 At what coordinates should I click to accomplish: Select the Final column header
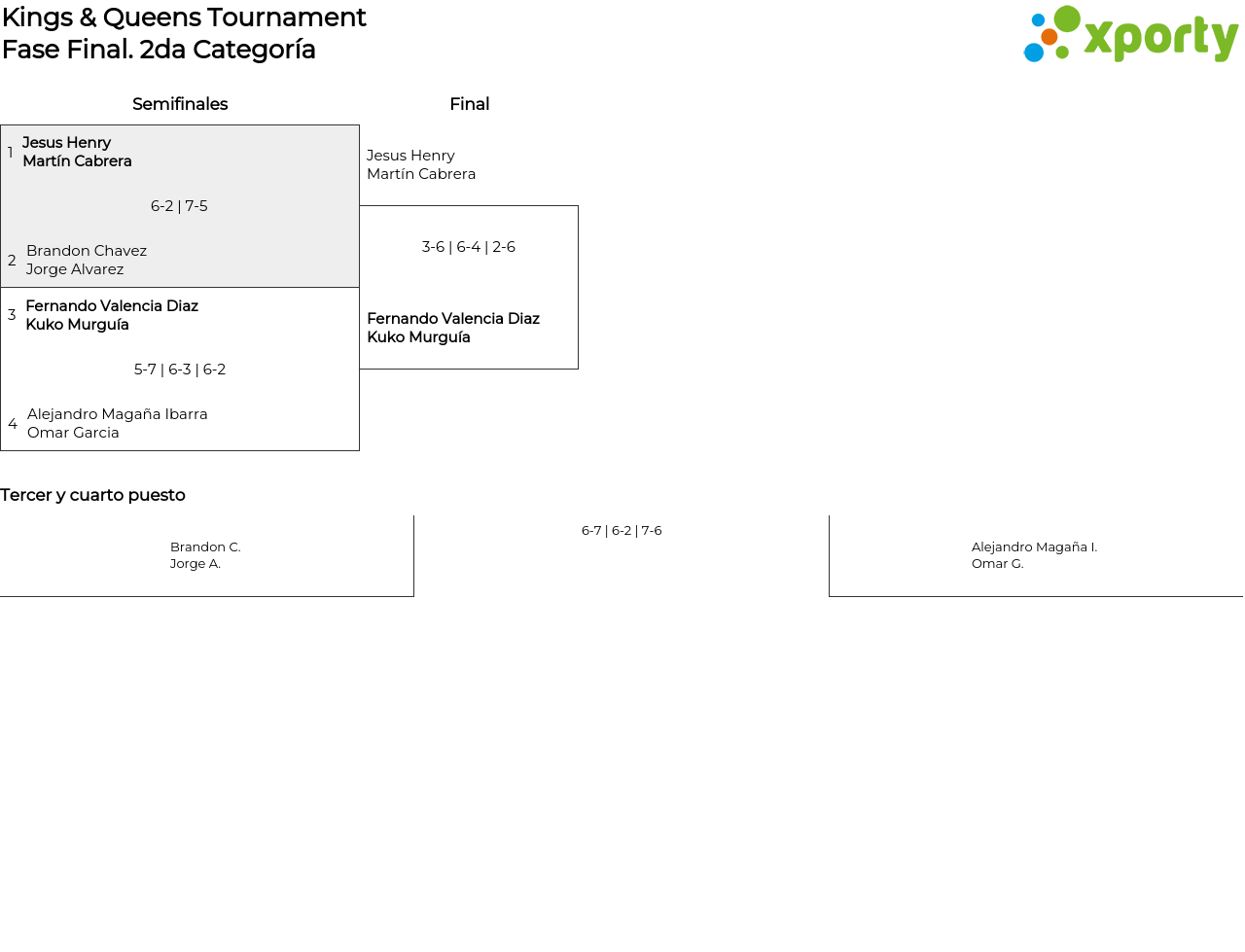(469, 104)
